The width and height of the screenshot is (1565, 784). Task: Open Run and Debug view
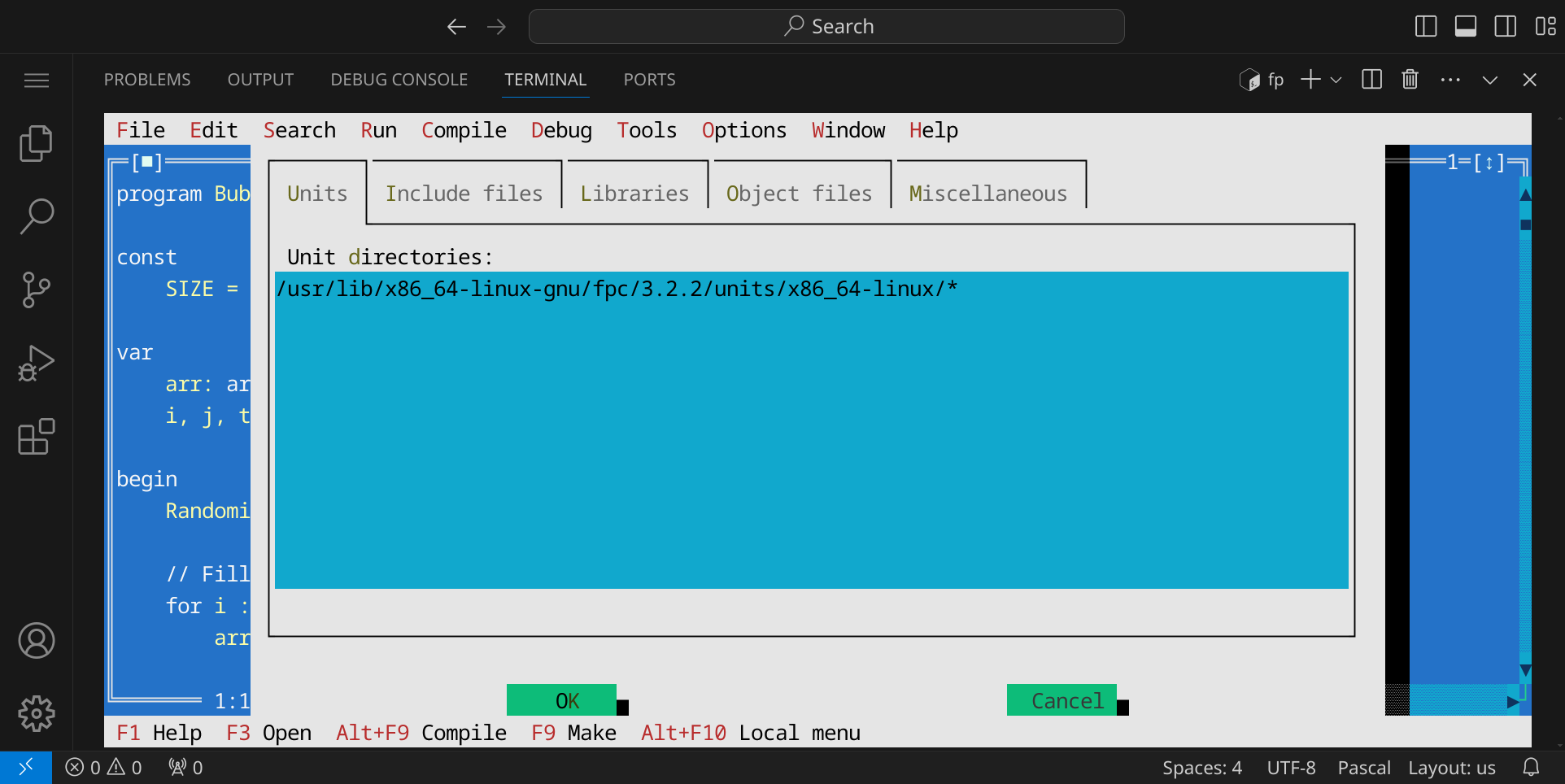click(x=36, y=364)
